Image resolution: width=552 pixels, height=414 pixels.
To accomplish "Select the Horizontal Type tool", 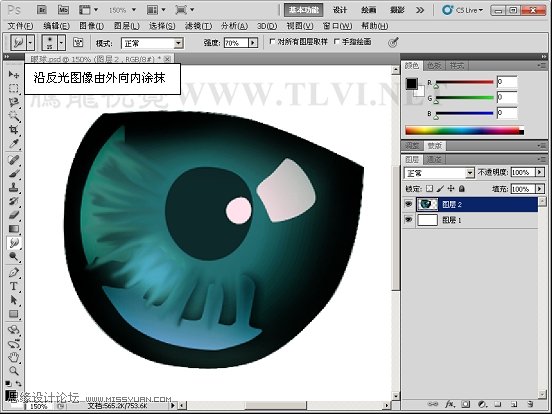I will click(x=14, y=286).
